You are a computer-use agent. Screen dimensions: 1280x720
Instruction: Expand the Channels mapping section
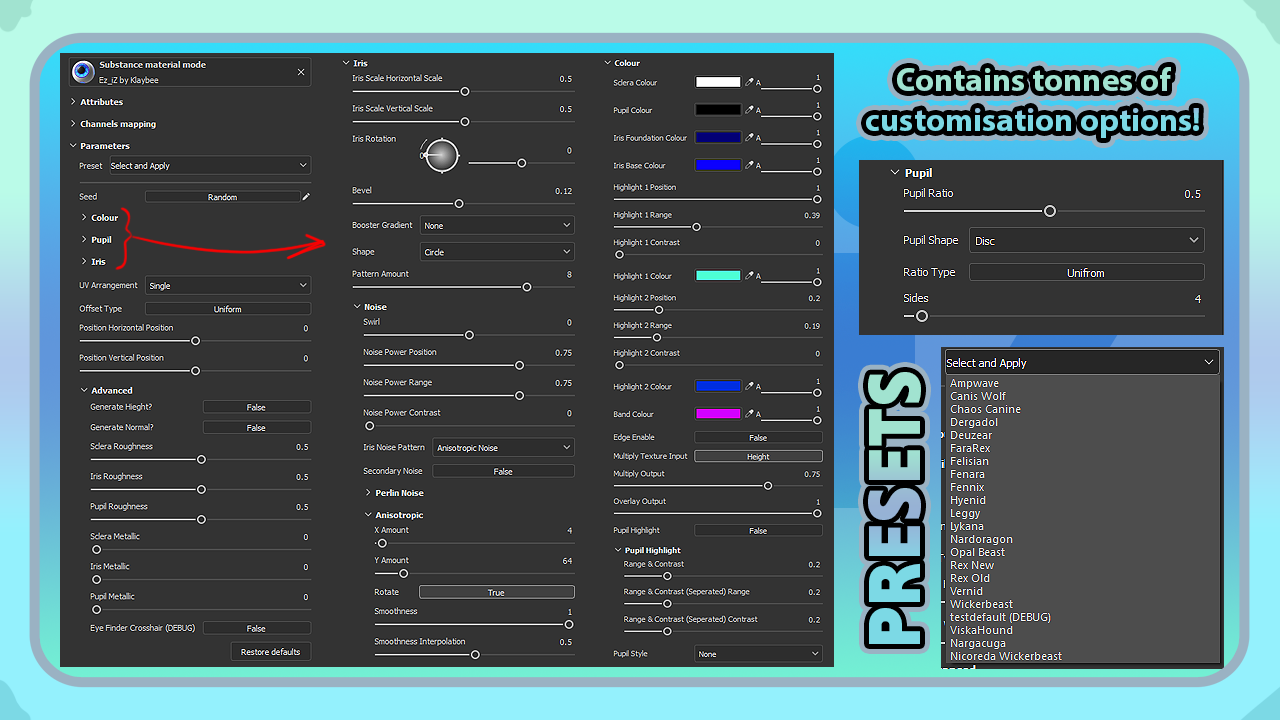(118, 124)
